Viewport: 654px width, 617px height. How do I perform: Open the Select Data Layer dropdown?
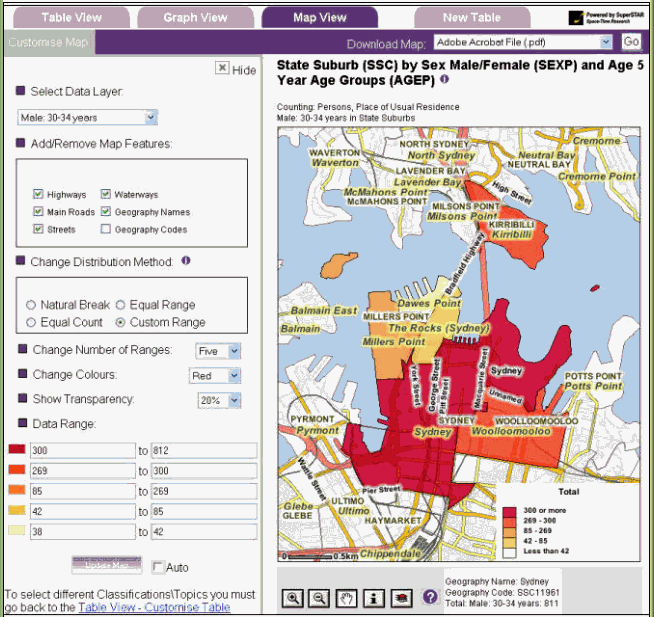click(88, 118)
